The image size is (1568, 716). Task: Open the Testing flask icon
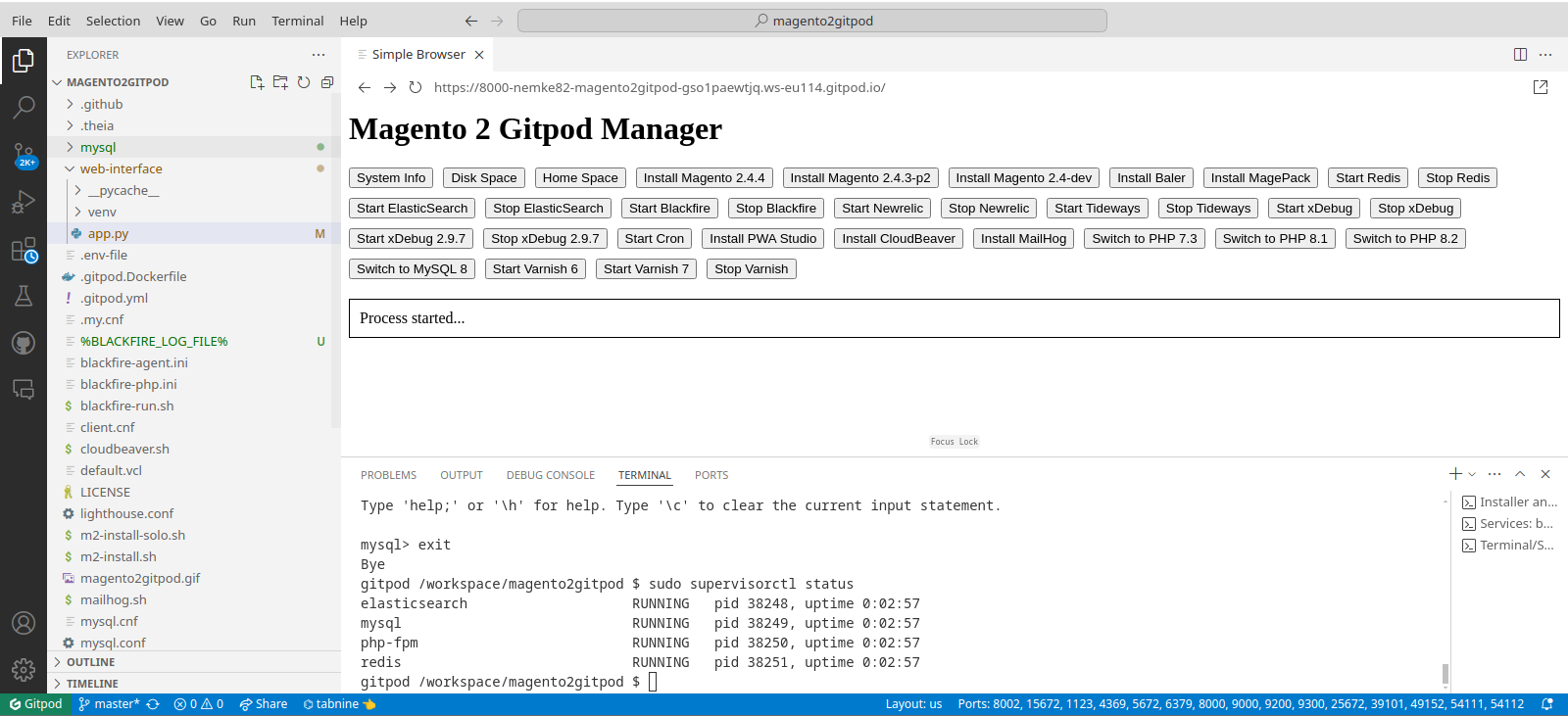pyautogui.click(x=24, y=296)
